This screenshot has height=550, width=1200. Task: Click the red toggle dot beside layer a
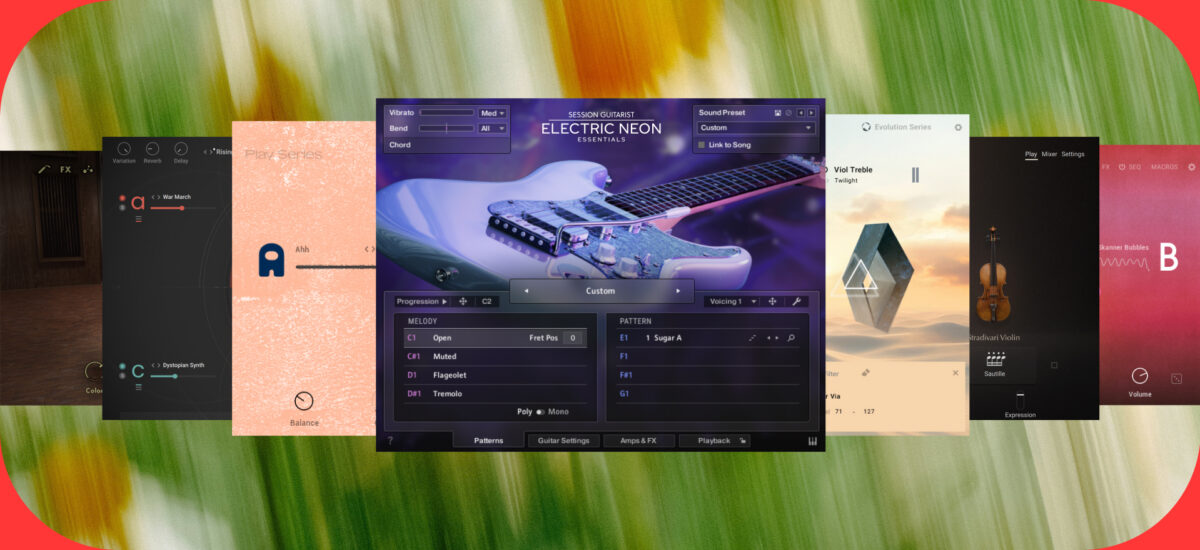tap(122, 199)
